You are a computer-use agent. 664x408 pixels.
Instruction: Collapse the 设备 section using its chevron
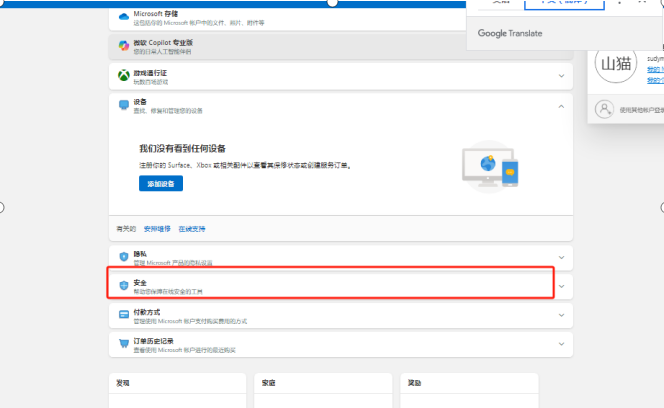tap(561, 105)
